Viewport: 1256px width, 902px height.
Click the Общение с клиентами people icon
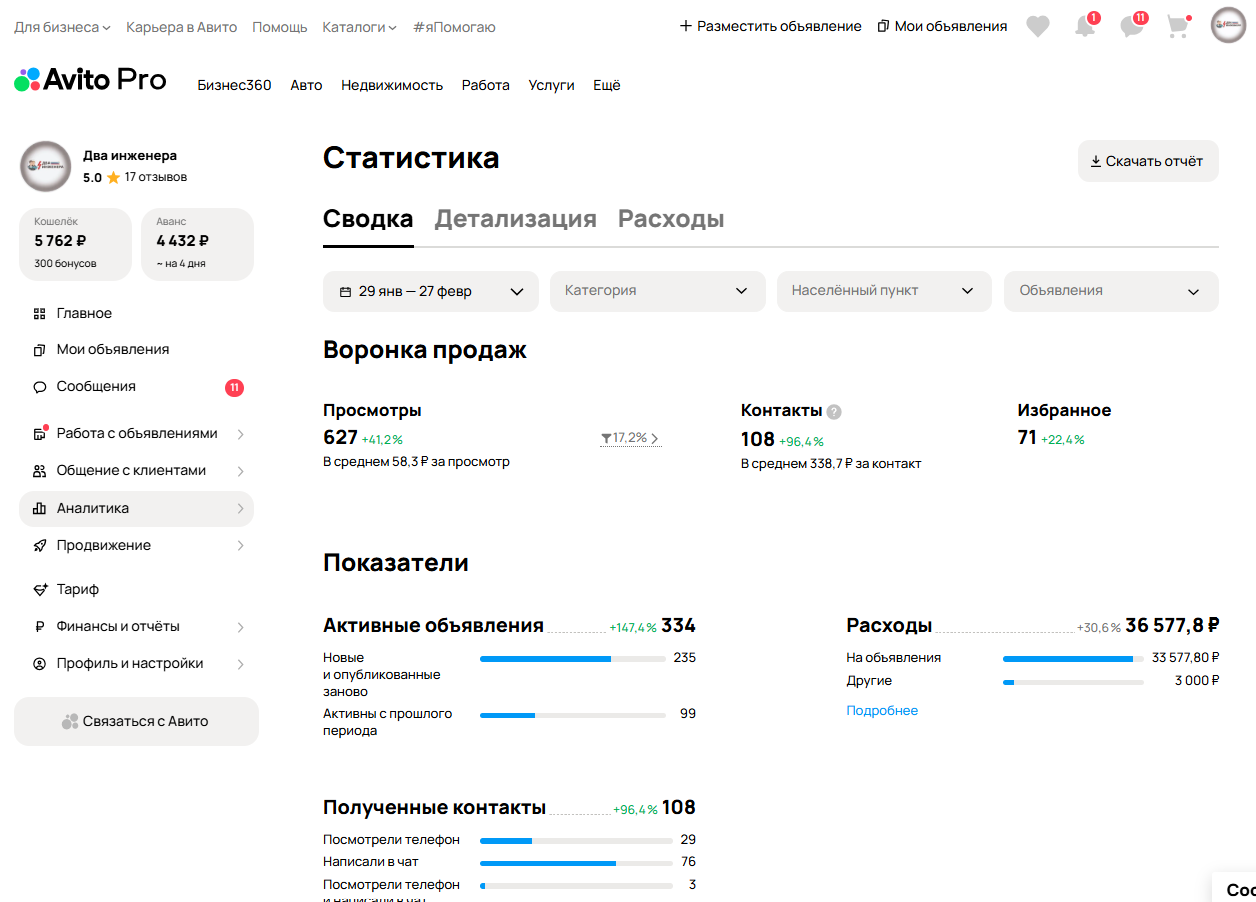pos(40,471)
